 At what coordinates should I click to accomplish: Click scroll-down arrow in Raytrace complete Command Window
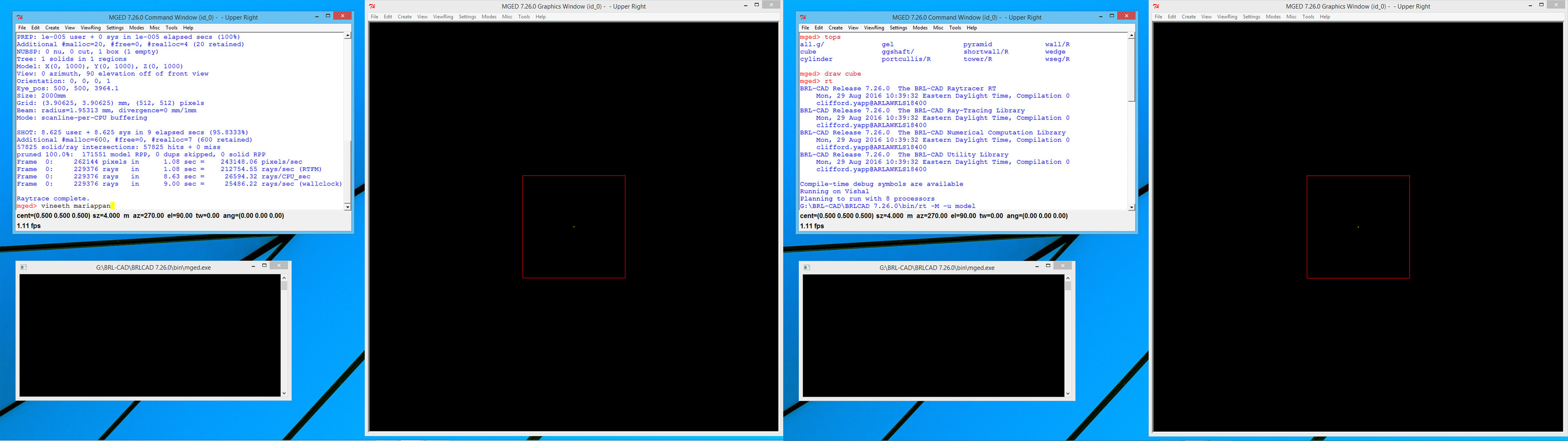click(347, 207)
